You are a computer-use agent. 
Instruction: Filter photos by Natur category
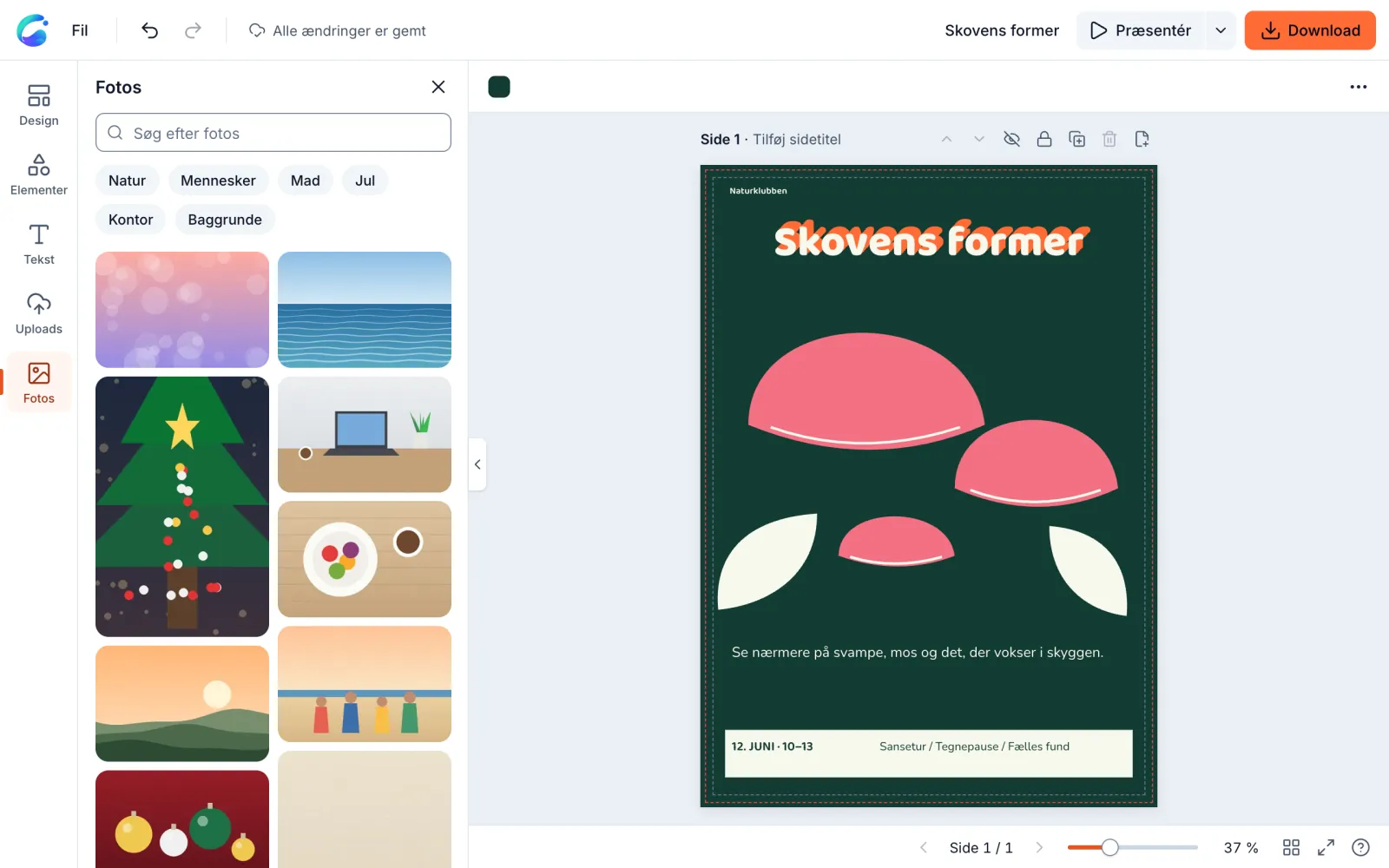(127, 181)
